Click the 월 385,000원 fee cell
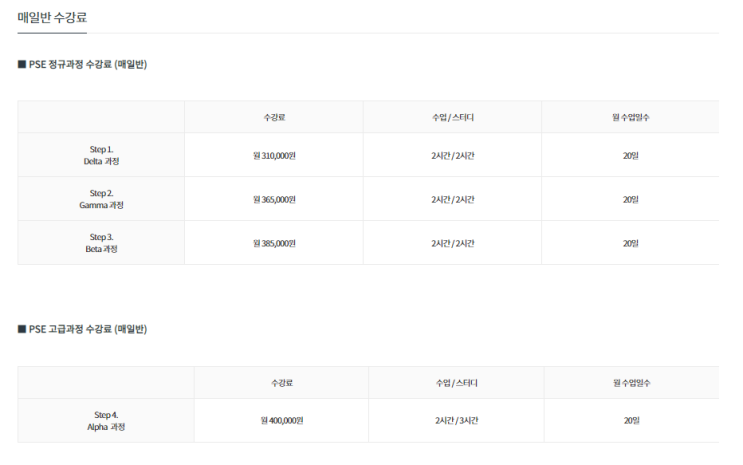Image resolution: width=743 pixels, height=465 pixels. (274, 243)
